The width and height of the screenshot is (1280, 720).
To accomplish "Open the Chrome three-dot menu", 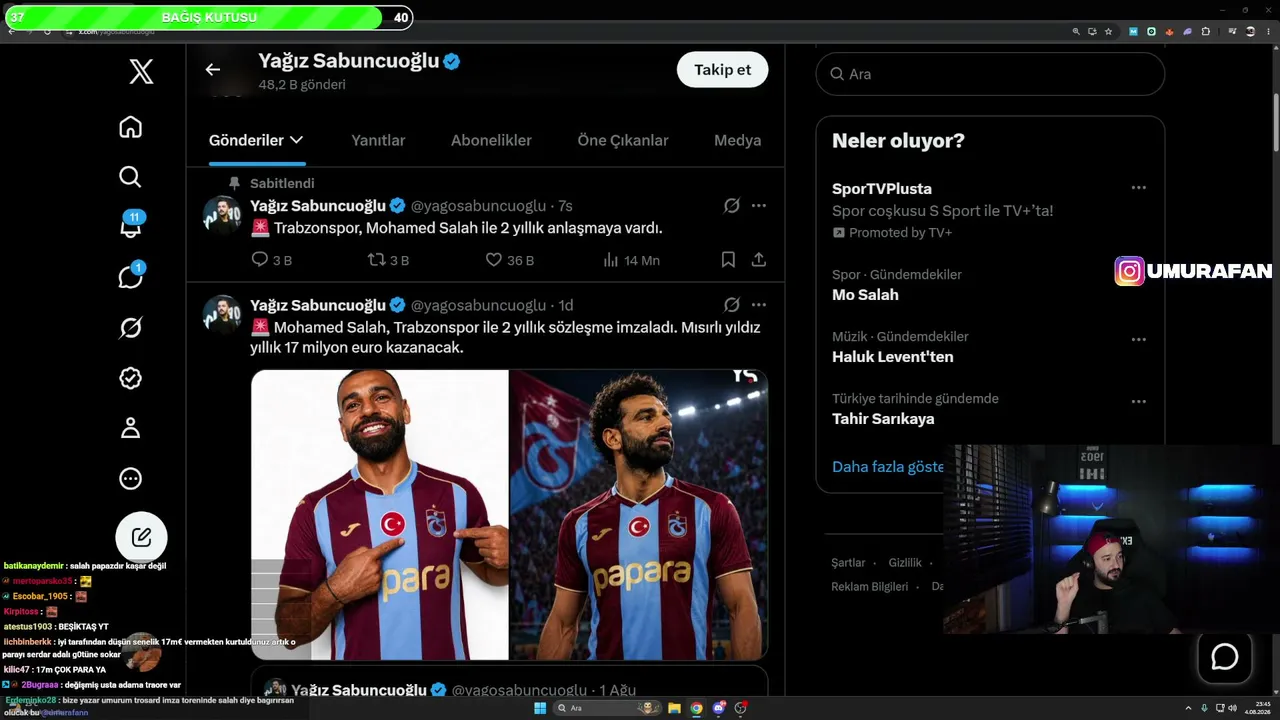I will [x=1268, y=32].
